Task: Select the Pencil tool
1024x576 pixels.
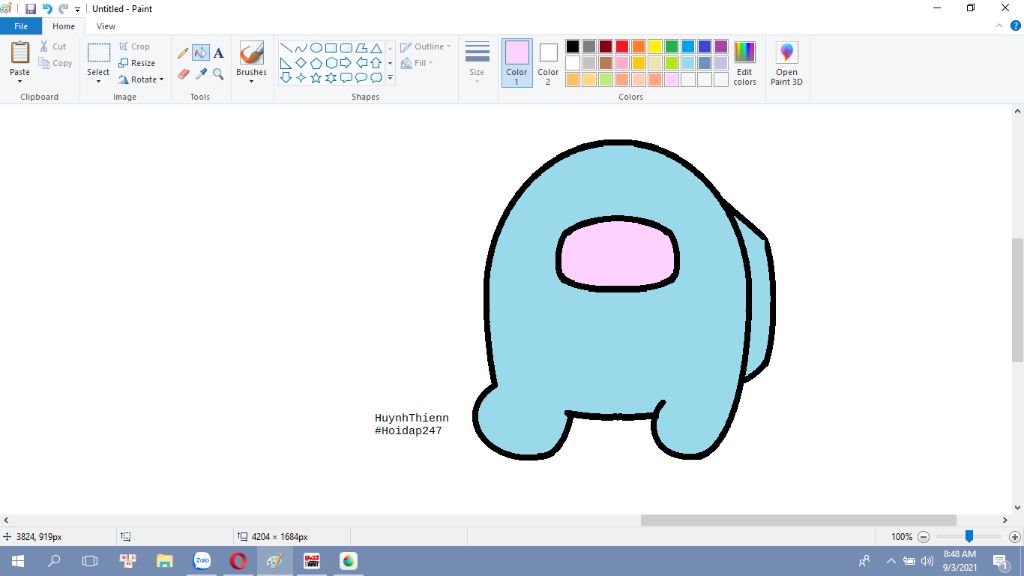Action: (x=183, y=53)
